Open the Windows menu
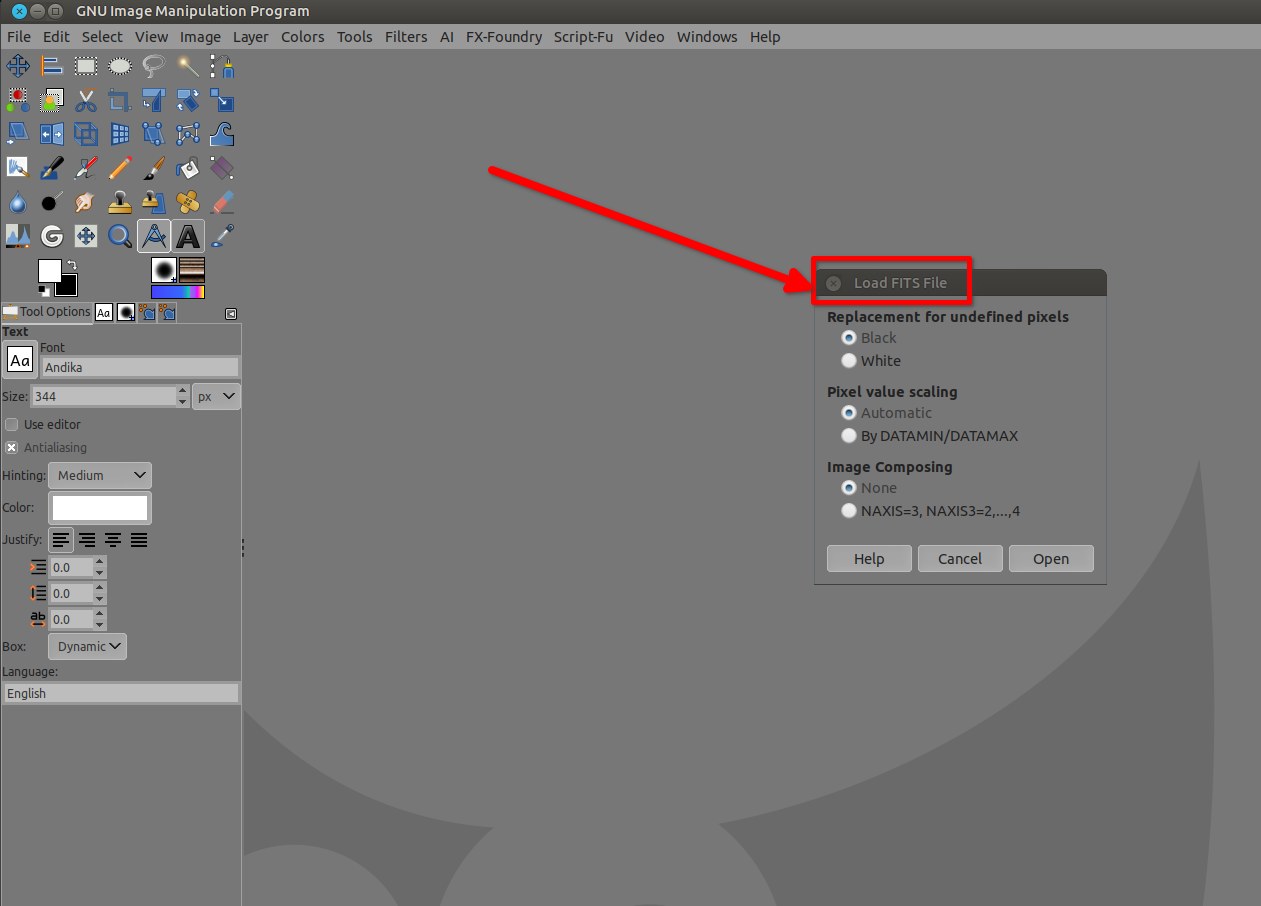 click(707, 37)
